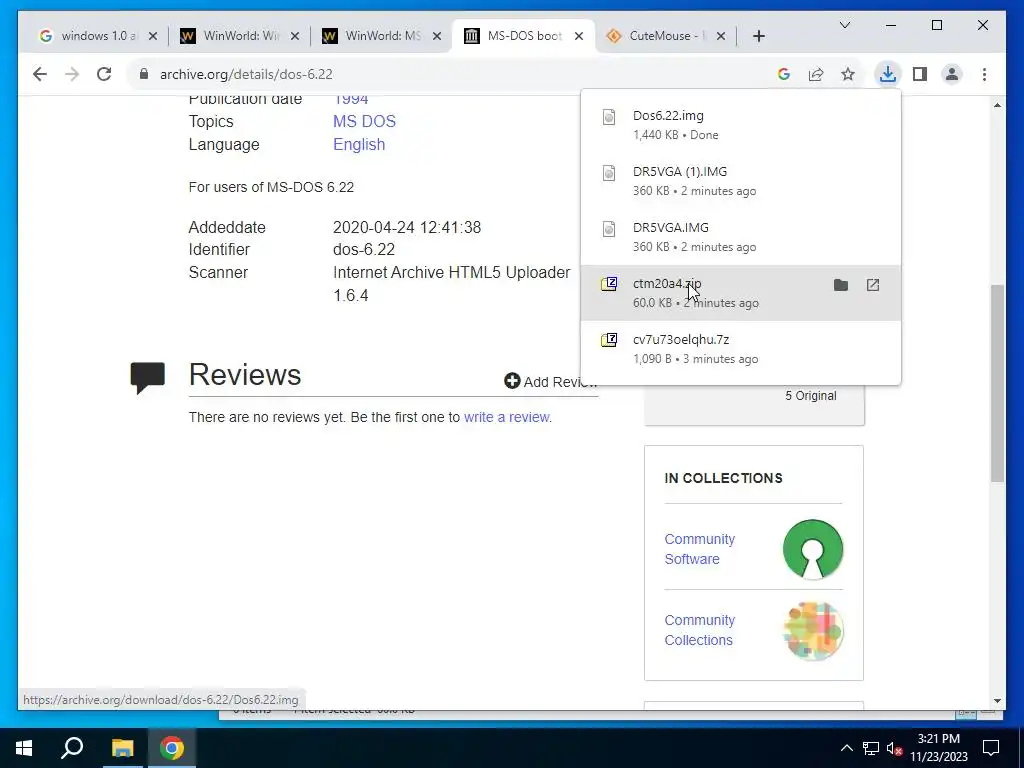
Task: Open the Chrome profile menu
Action: coord(952,74)
